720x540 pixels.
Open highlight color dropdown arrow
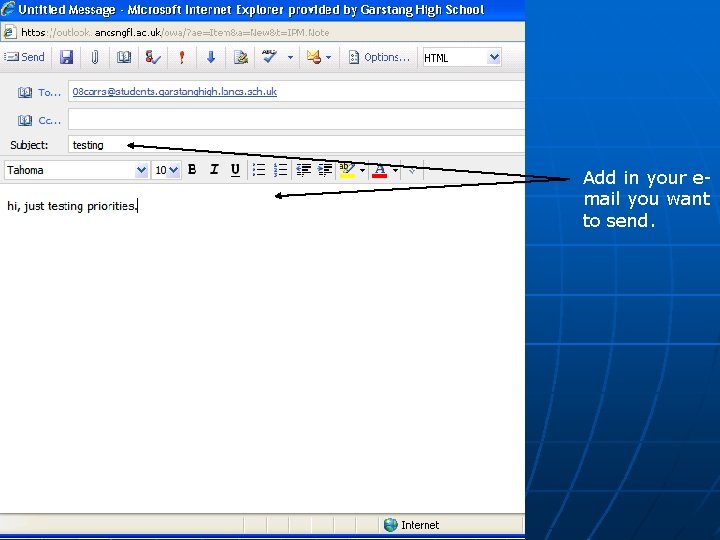(x=362, y=170)
